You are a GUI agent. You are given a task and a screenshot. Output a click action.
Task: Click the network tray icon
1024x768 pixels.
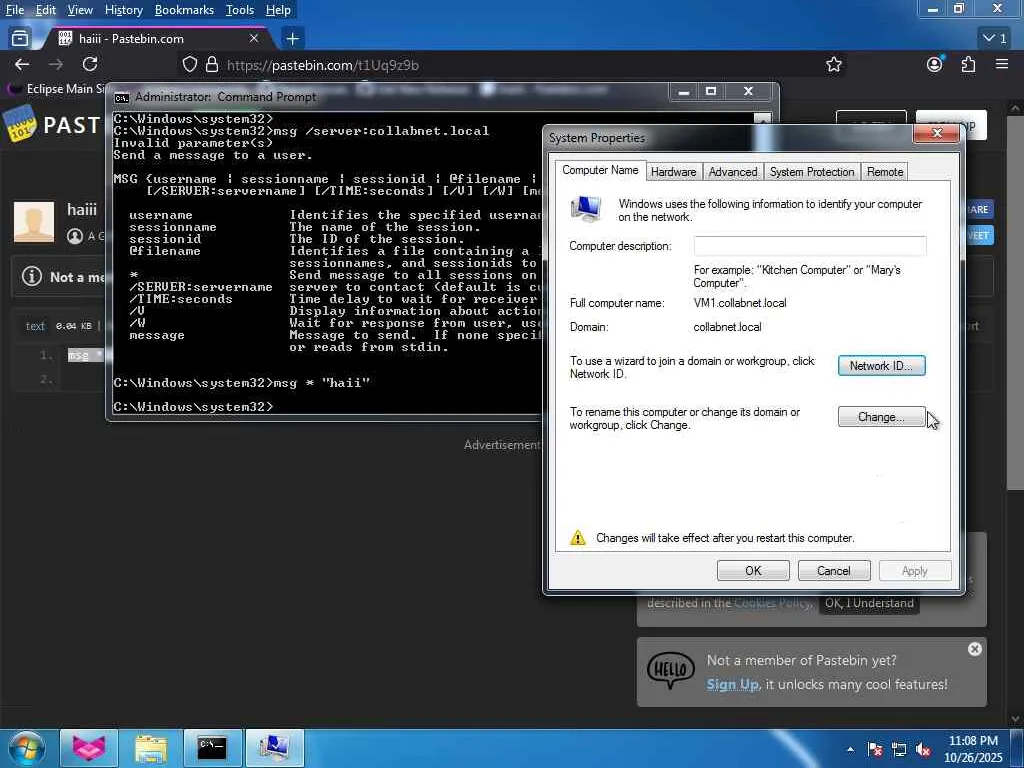pyautogui.click(x=899, y=749)
